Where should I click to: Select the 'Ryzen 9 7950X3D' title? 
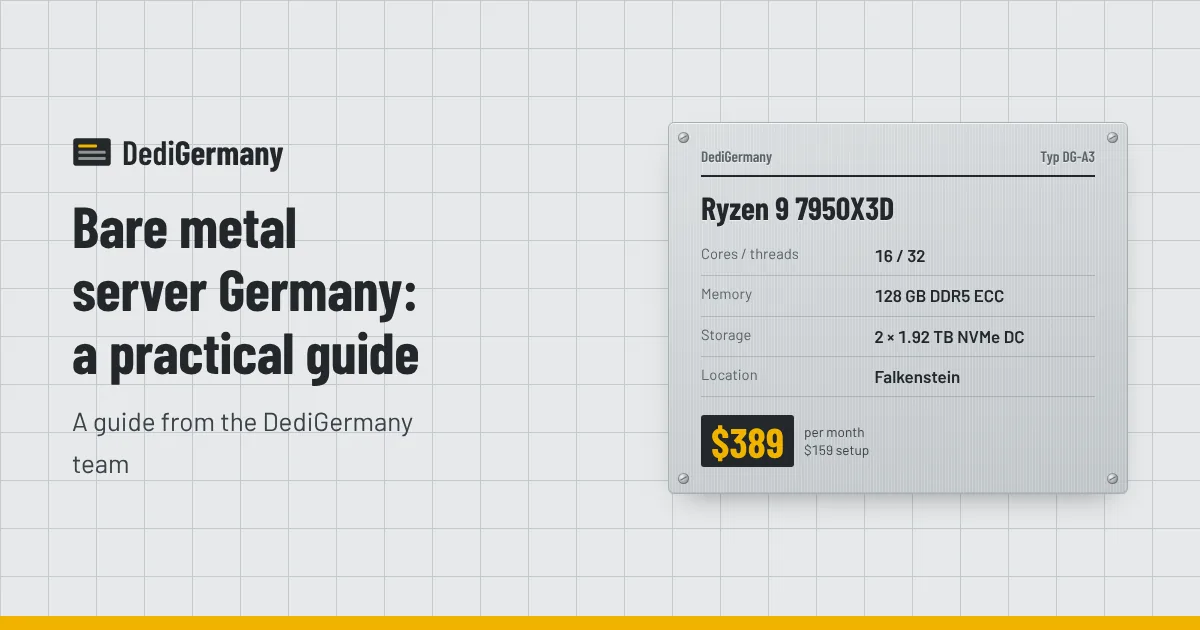tap(797, 210)
